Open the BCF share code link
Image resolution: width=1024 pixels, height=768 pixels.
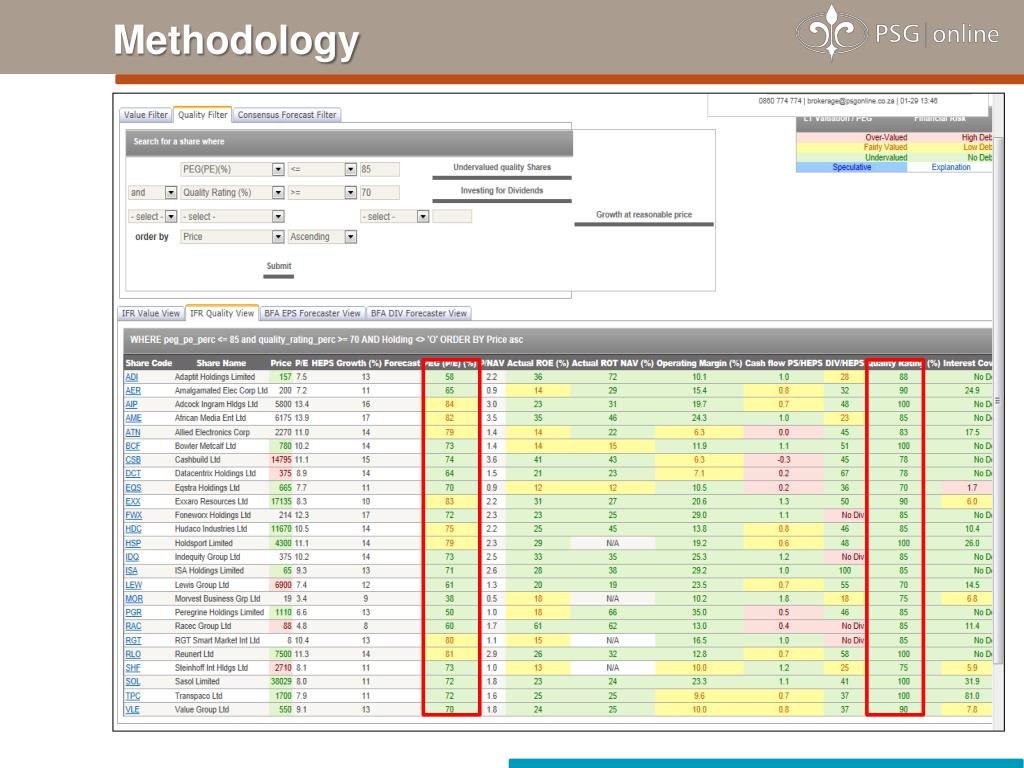(133, 446)
